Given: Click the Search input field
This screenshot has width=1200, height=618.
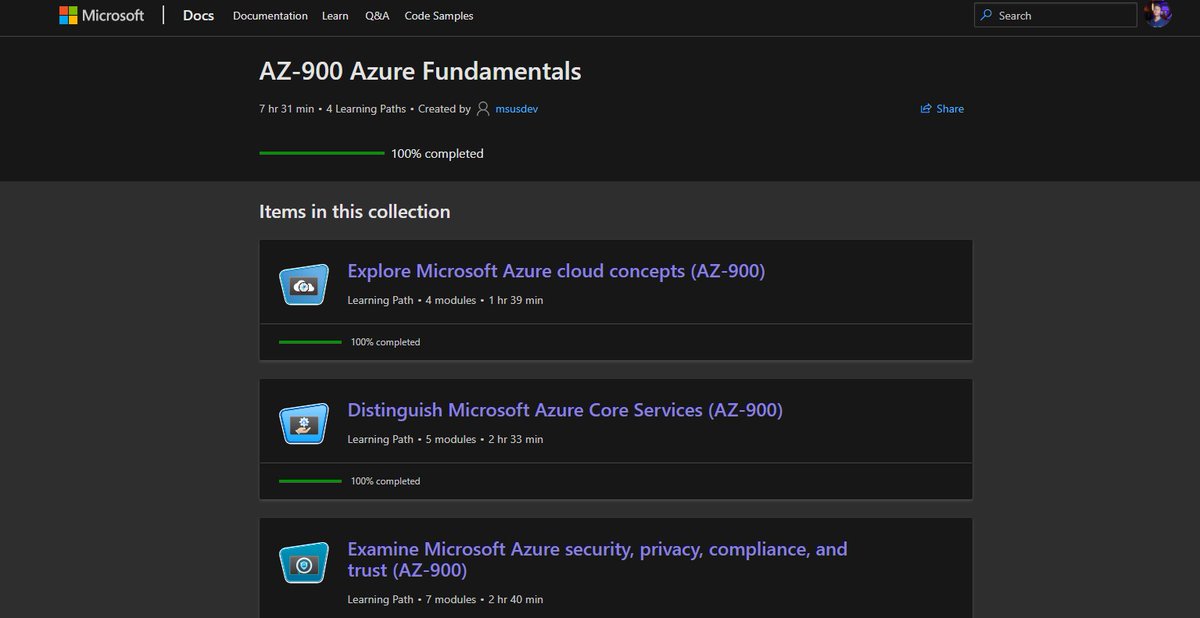Looking at the screenshot, I should pos(1055,15).
